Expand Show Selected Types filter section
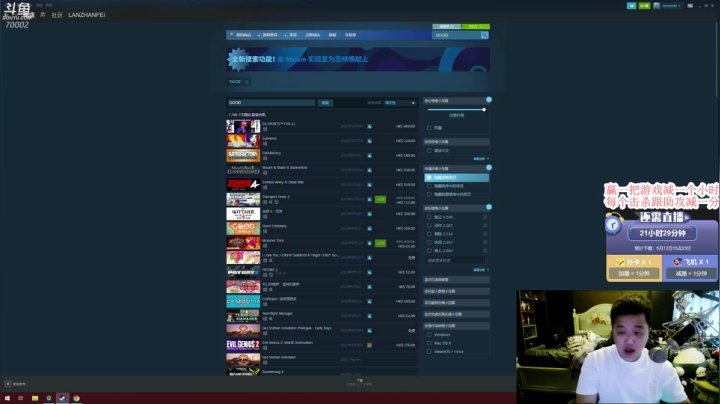 click(456, 280)
